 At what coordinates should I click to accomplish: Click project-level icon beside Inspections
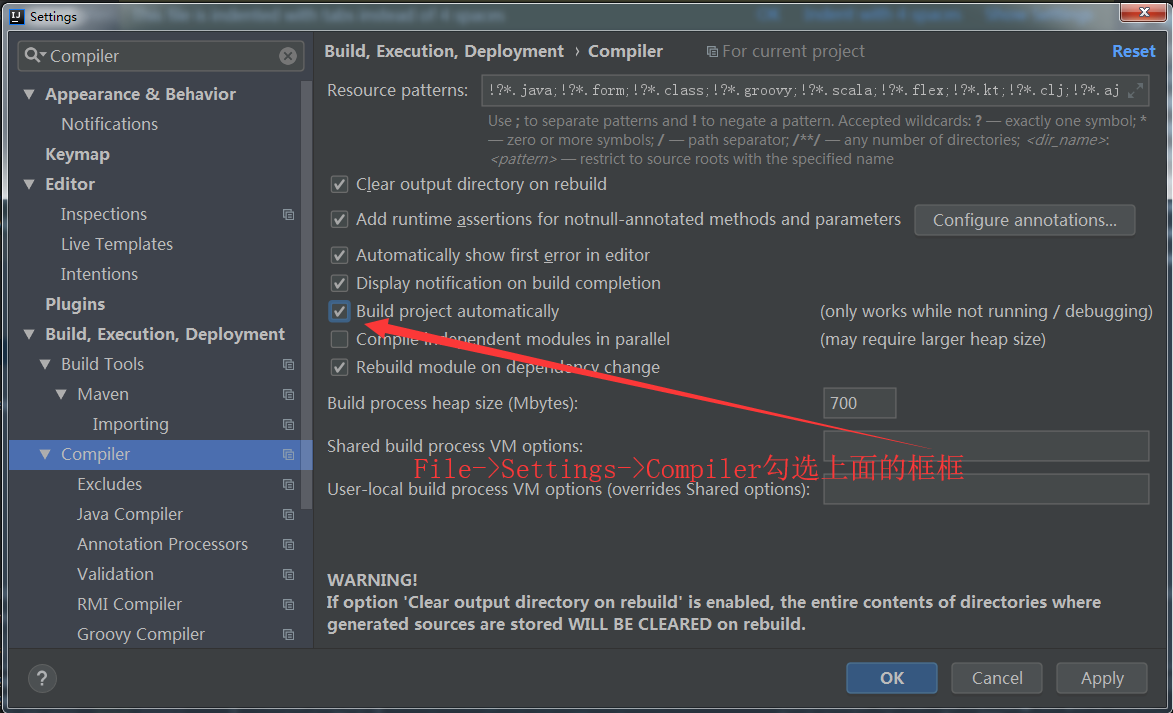pyautogui.click(x=289, y=215)
